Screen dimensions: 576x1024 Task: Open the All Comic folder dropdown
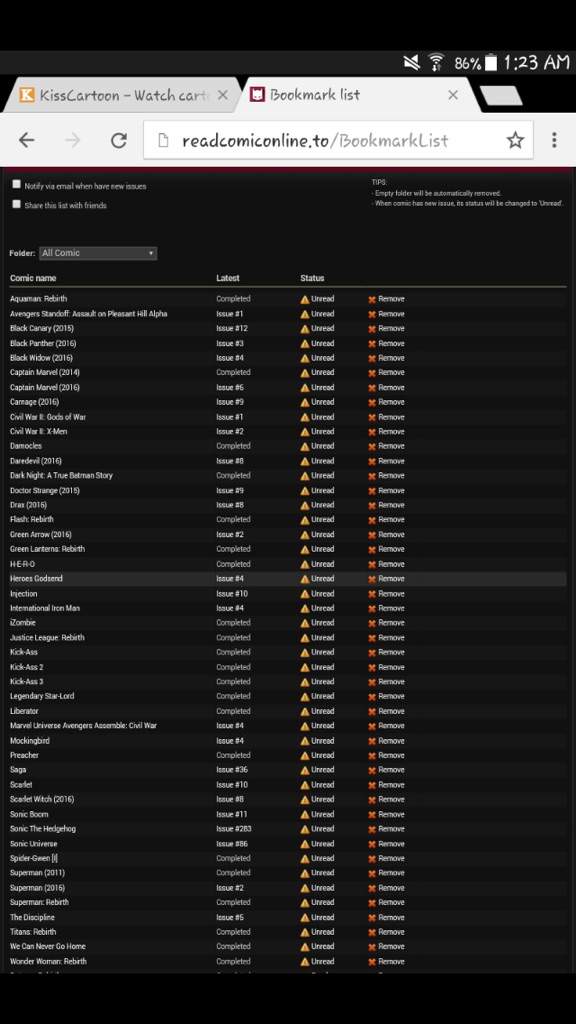[x=98, y=253]
